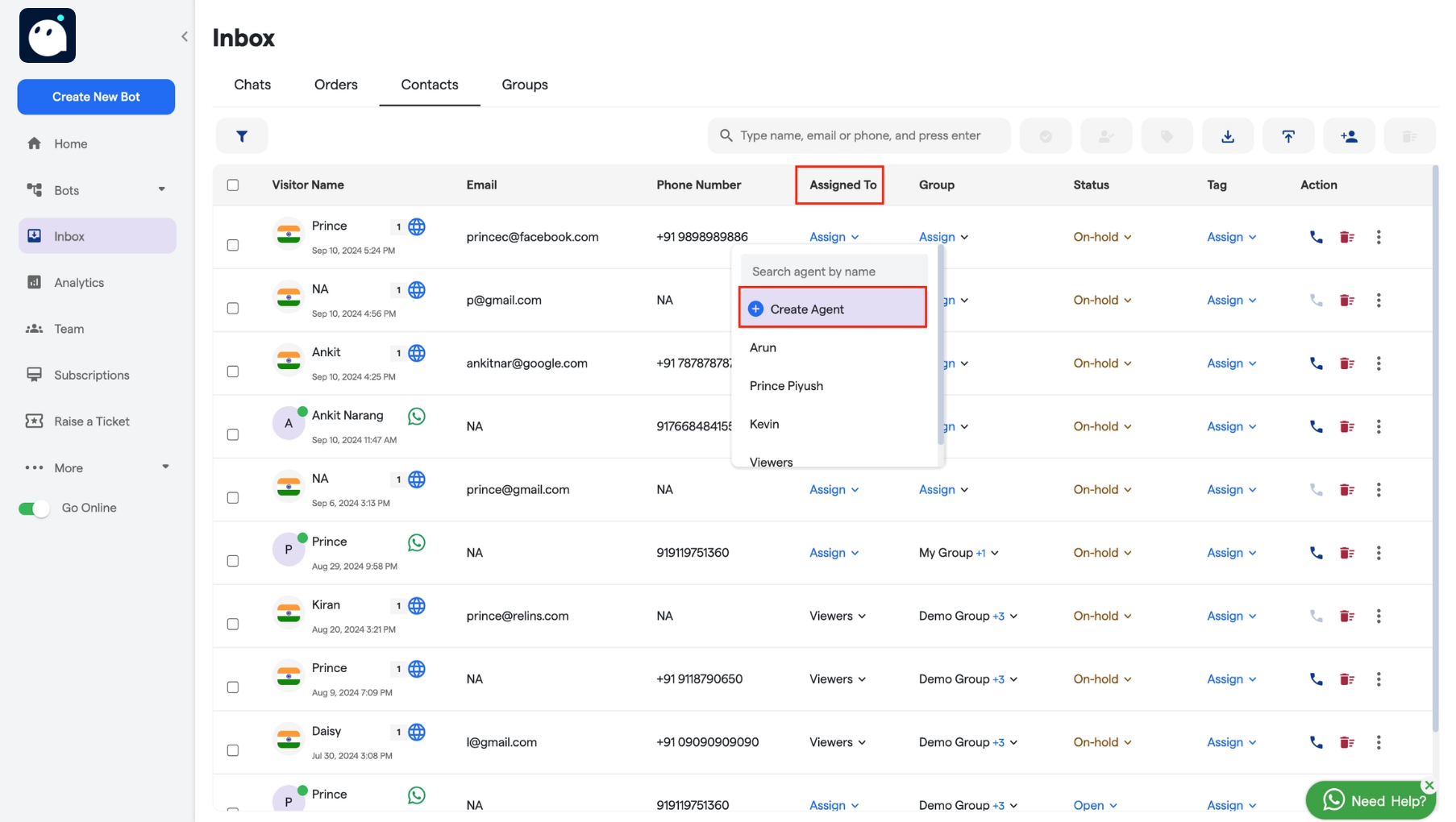Click the Search agent by name field
The width and height of the screenshot is (1456, 822).
(x=834, y=272)
